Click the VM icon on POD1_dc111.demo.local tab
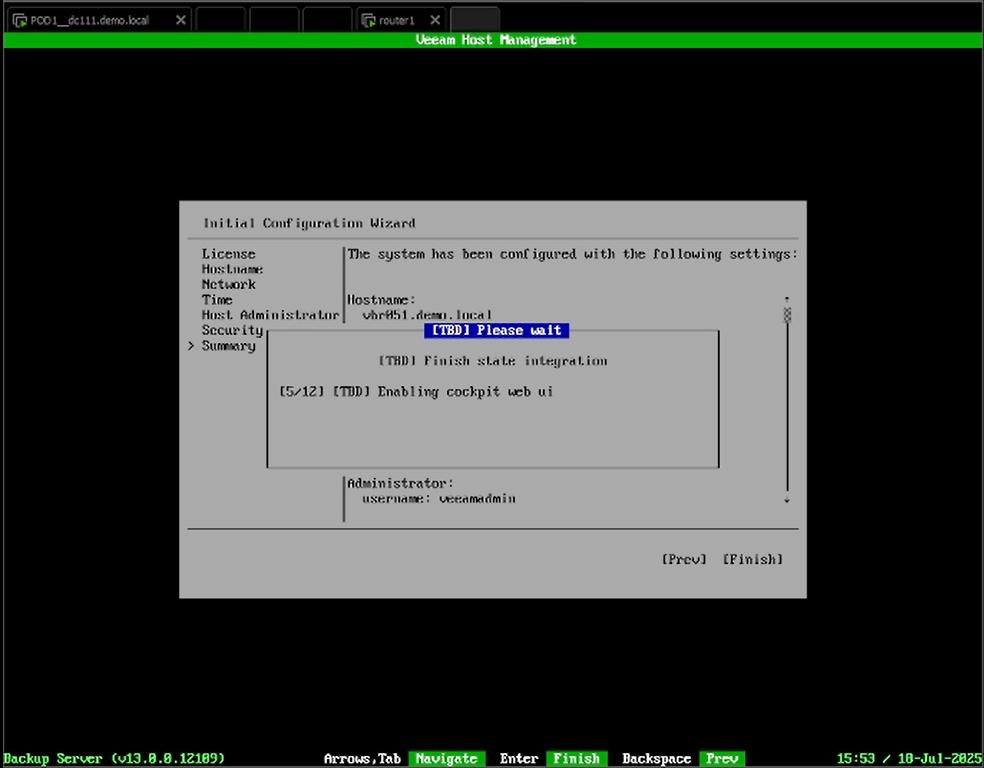Image resolution: width=984 pixels, height=768 pixels. click(20, 20)
